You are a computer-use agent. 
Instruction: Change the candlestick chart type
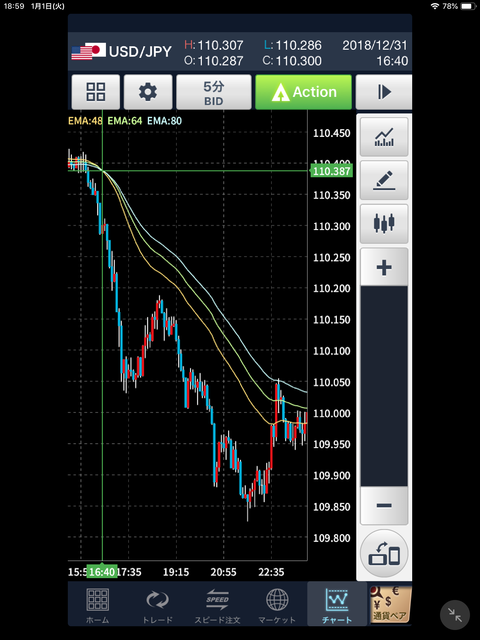[x=384, y=224]
